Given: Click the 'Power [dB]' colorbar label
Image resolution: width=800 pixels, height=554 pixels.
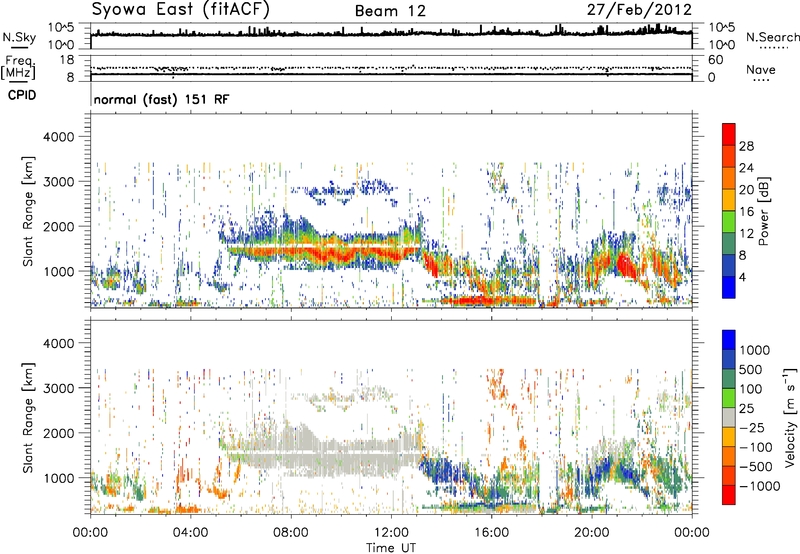Looking at the screenshot, I should coord(764,211).
